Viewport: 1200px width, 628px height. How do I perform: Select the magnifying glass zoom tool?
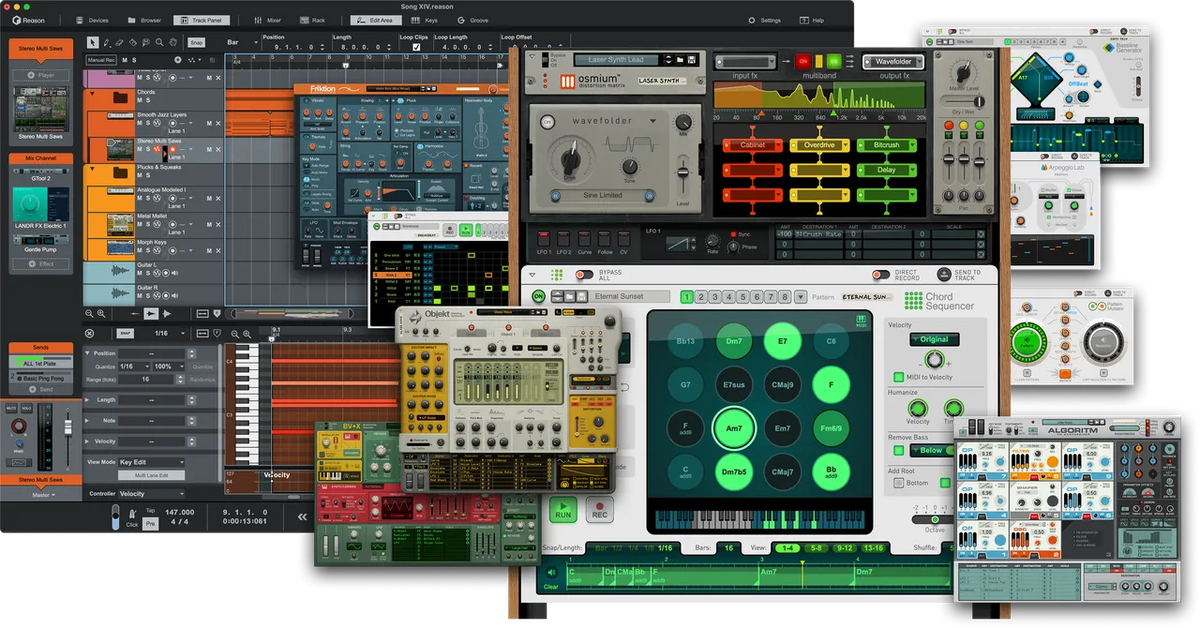(159, 42)
